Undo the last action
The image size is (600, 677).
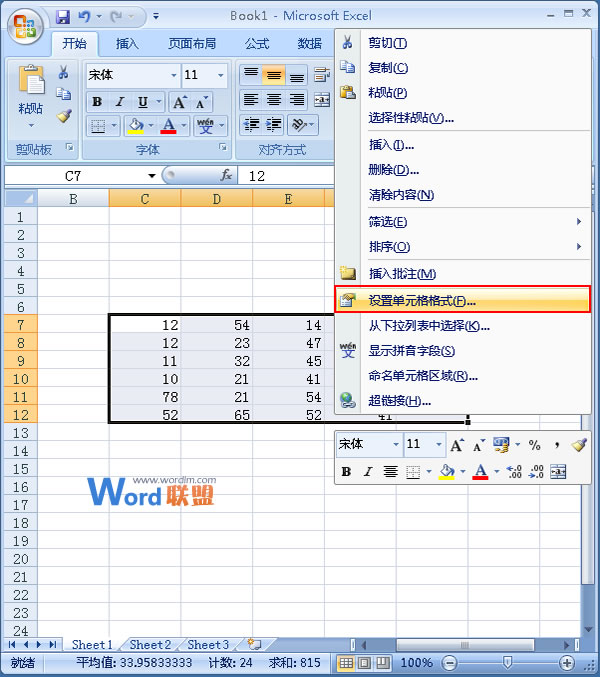pos(84,17)
